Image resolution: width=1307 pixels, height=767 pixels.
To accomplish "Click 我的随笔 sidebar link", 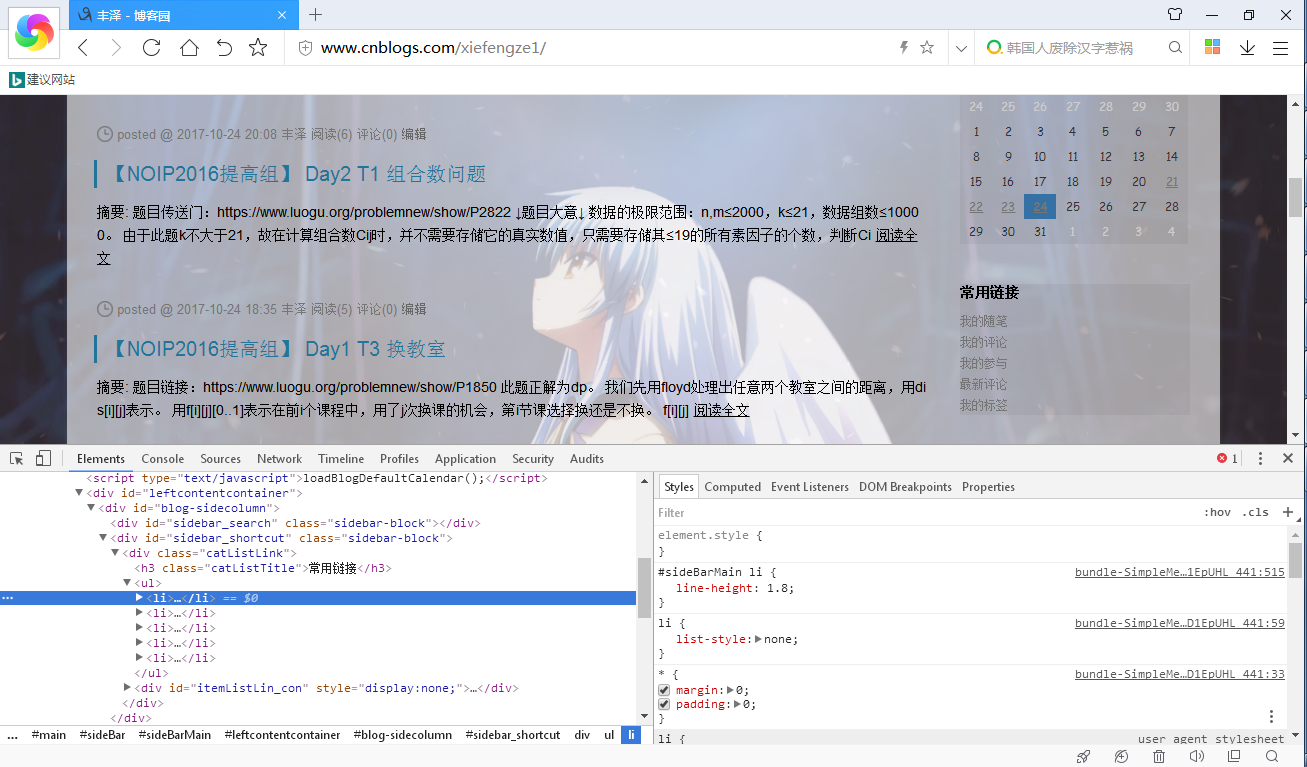I will [984, 321].
